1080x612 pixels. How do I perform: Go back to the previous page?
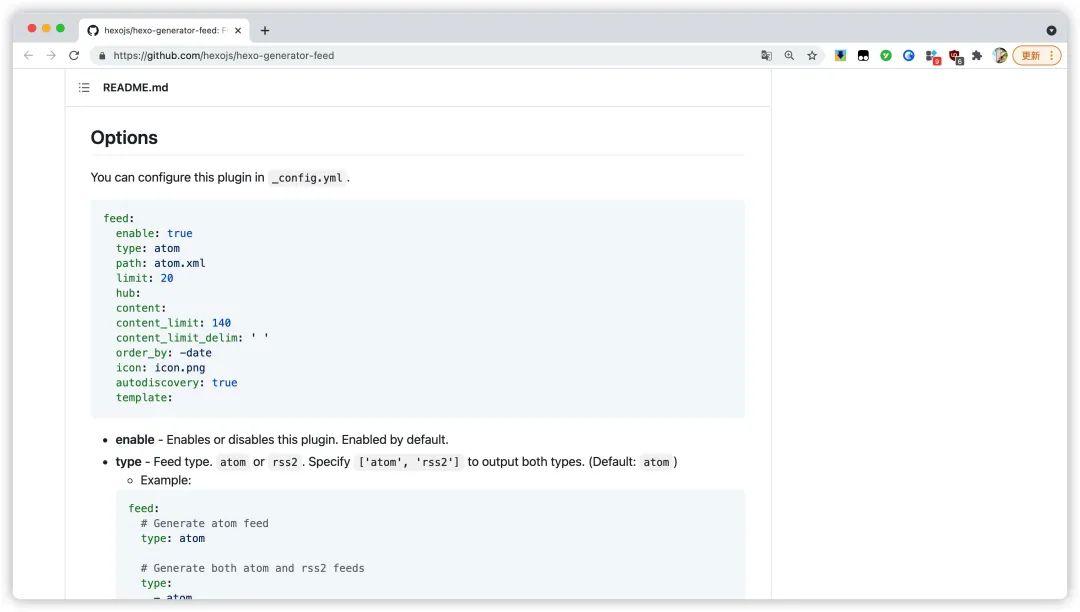pyautogui.click(x=28, y=56)
